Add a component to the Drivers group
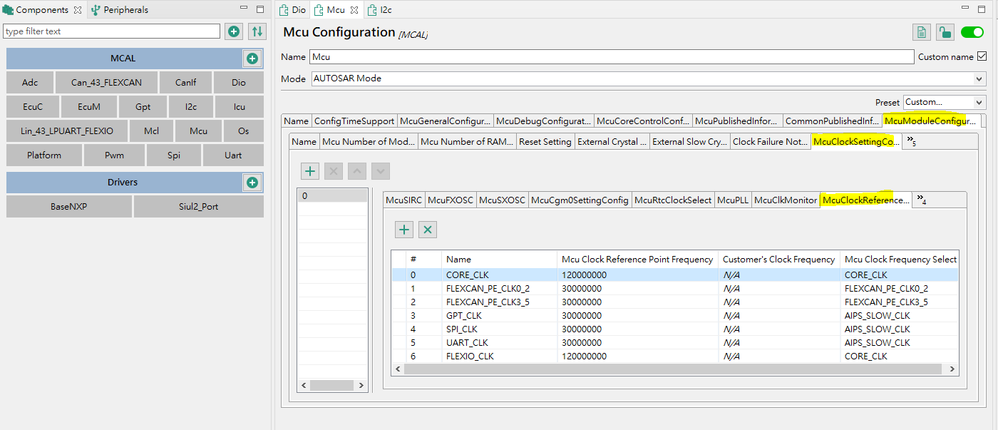This screenshot has width=998, height=430. click(252, 183)
